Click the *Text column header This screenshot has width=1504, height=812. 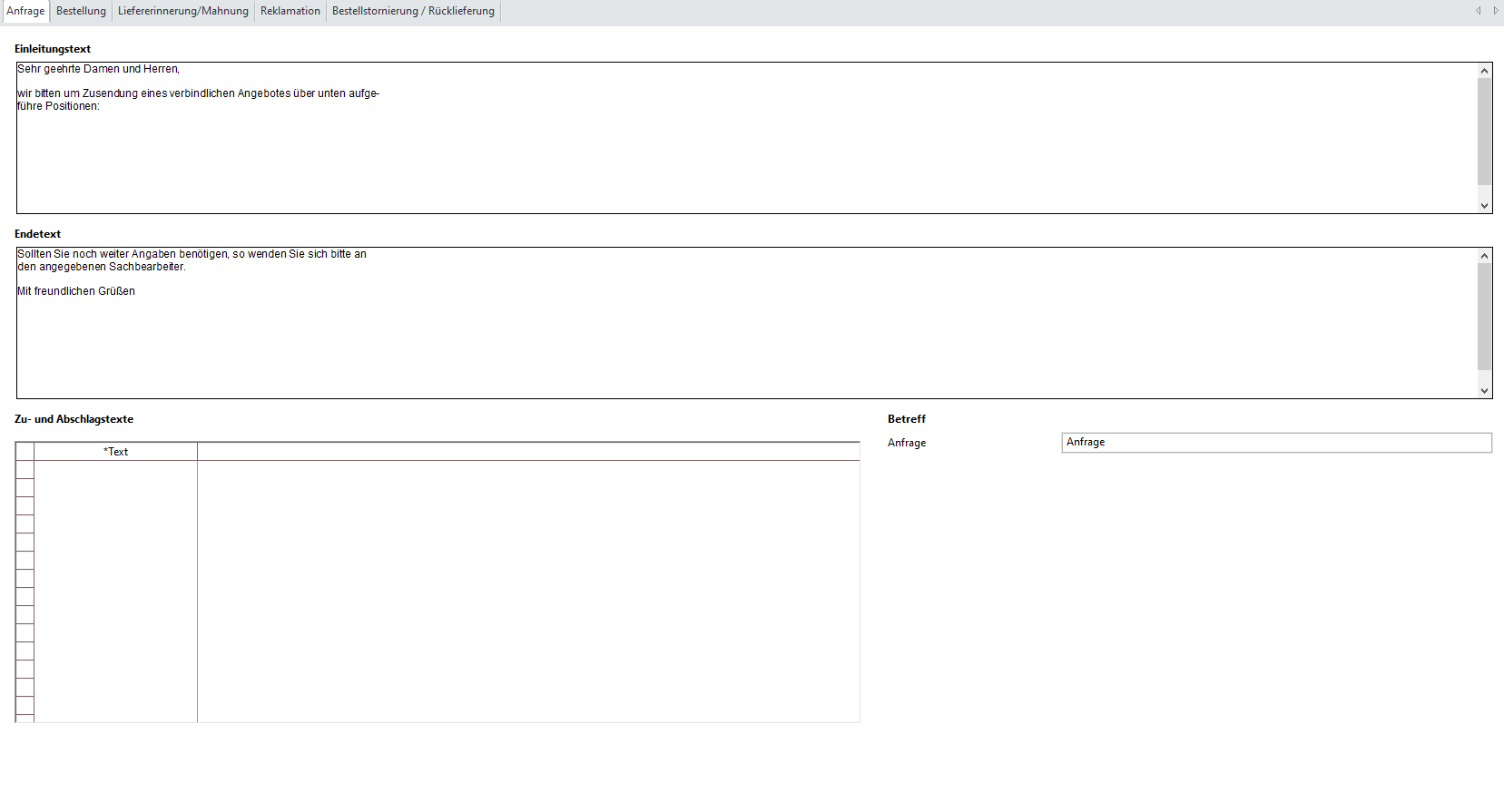tap(115, 452)
